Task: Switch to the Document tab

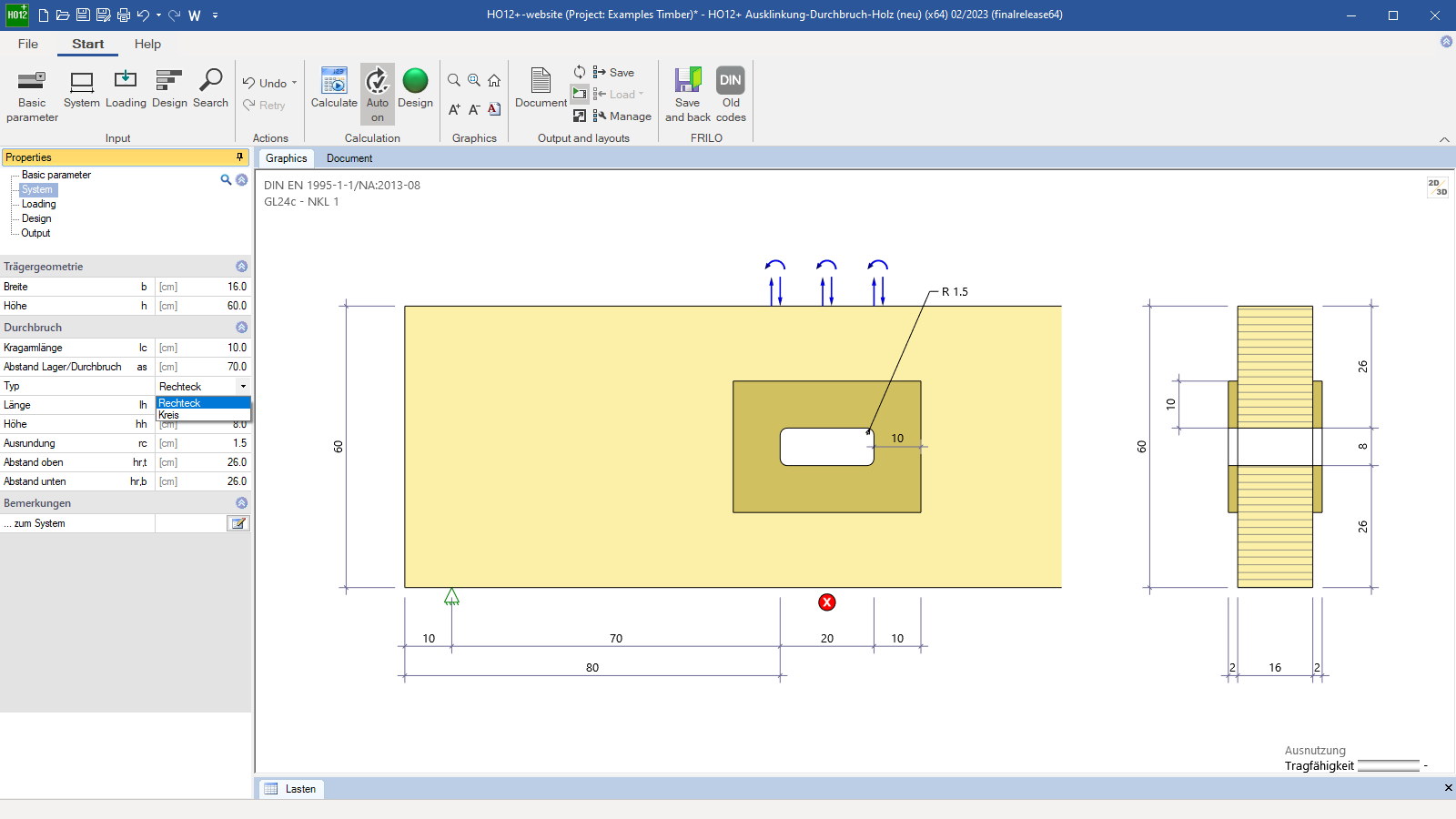Action: (349, 158)
